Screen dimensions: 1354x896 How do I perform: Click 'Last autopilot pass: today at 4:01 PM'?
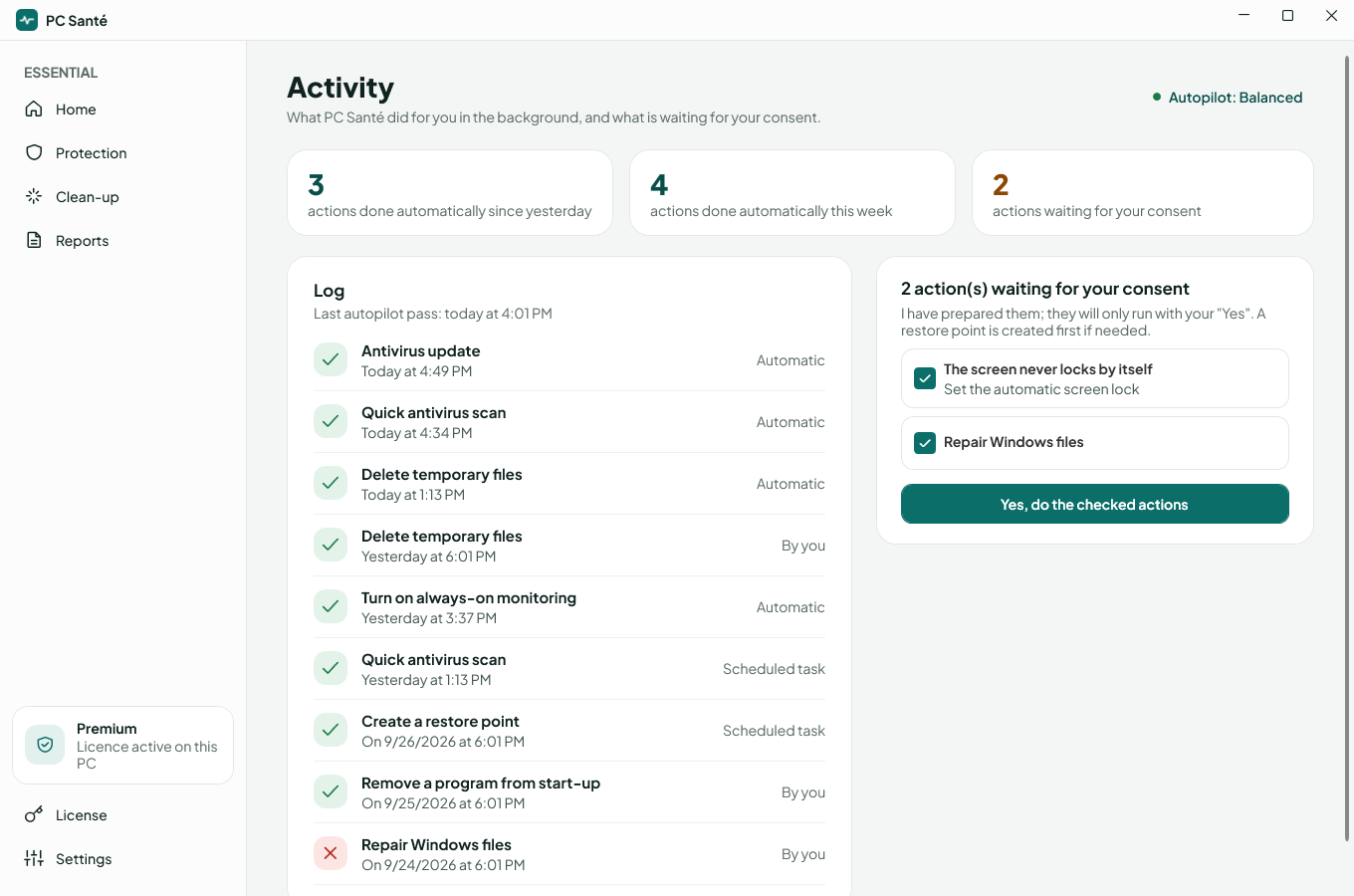pos(433,314)
